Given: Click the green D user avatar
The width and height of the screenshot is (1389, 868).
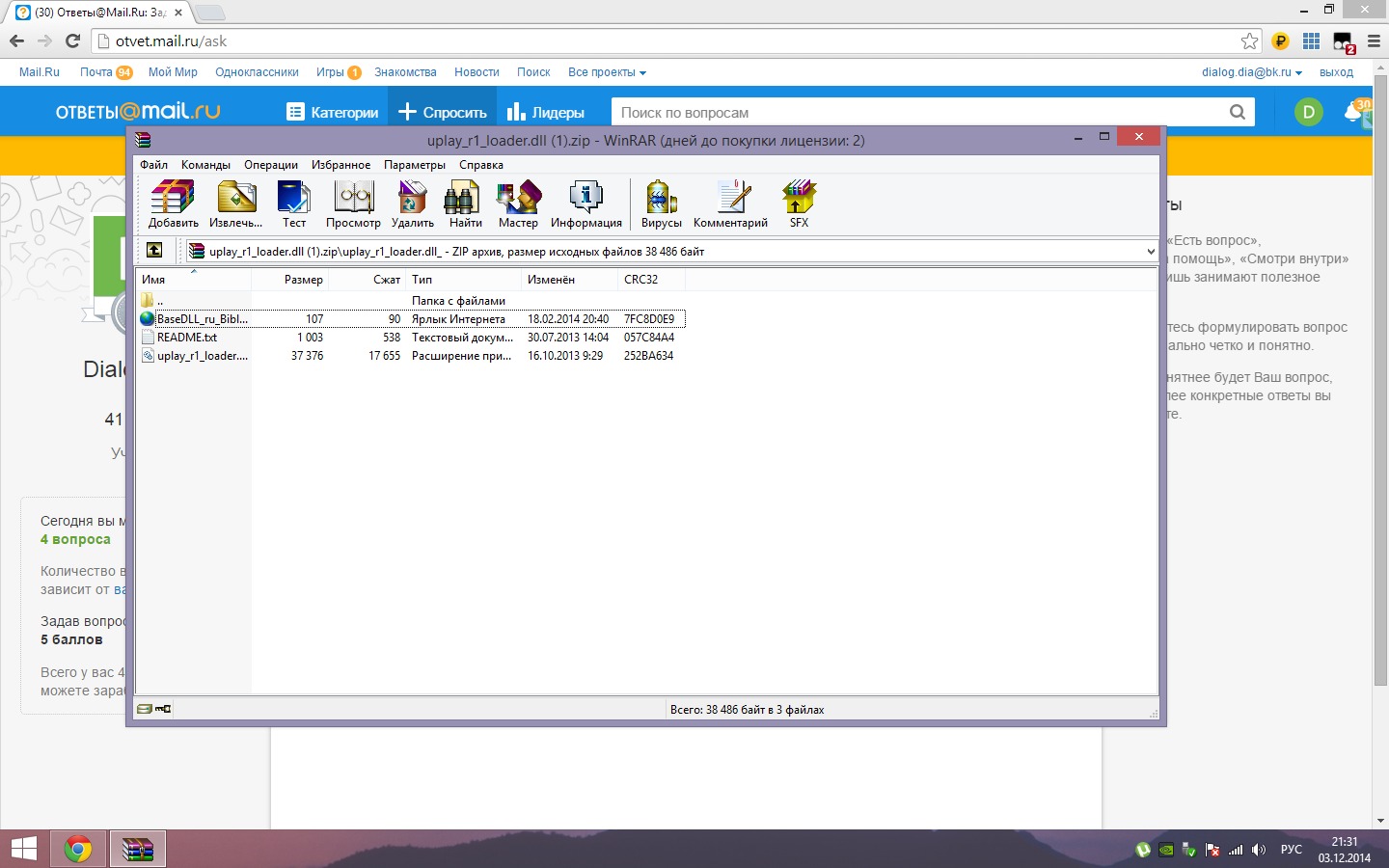Looking at the screenshot, I should (x=1309, y=112).
